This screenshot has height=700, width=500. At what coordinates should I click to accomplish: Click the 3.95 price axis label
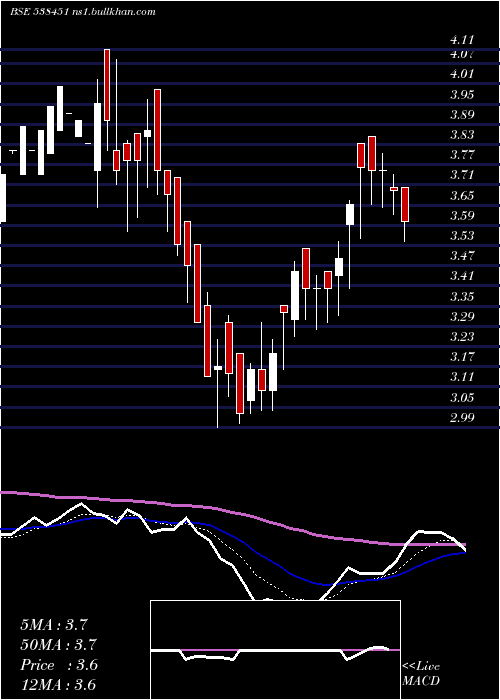pos(462,94)
